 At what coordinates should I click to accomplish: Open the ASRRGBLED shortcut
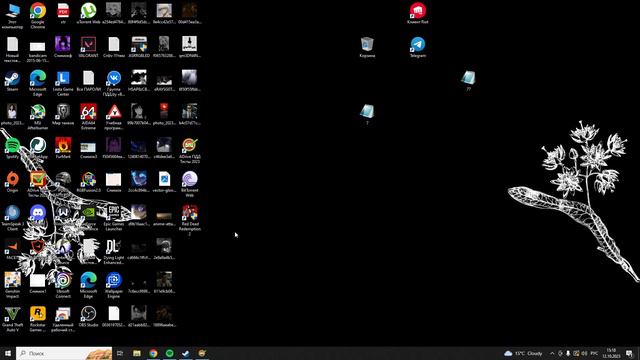tap(139, 47)
